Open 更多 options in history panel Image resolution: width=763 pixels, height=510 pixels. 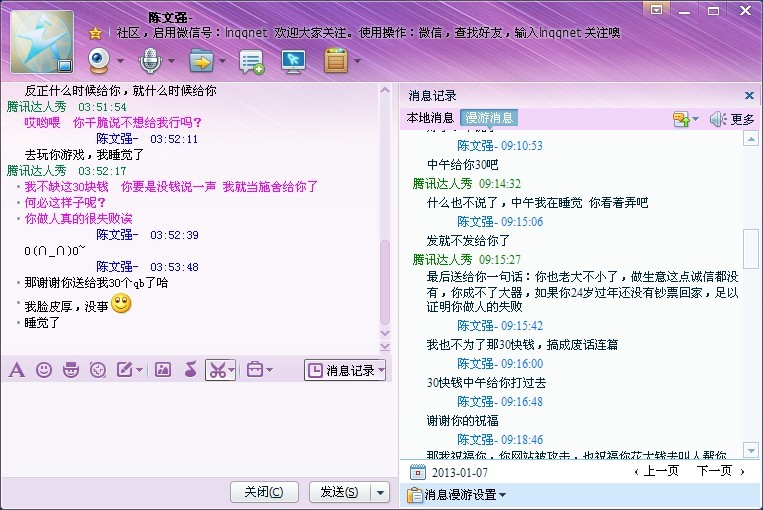(742, 119)
